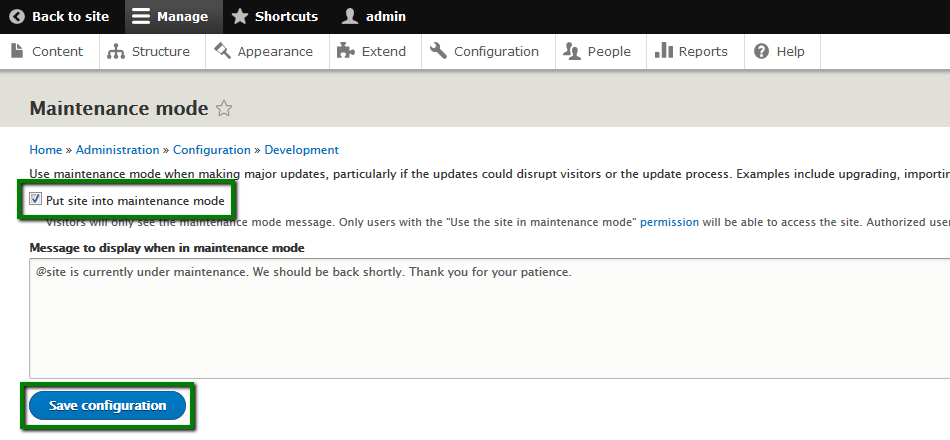Click the 'Put site into maintenance mode' label text
This screenshot has width=950, height=440.
[135, 201]
